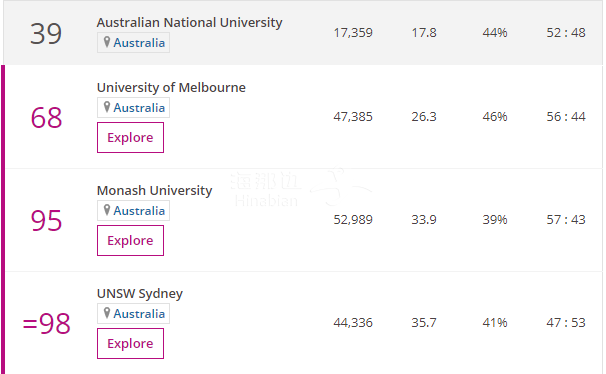Click rank number 95
The width and height of the screenshot is (606, 374).
(46, 221)
